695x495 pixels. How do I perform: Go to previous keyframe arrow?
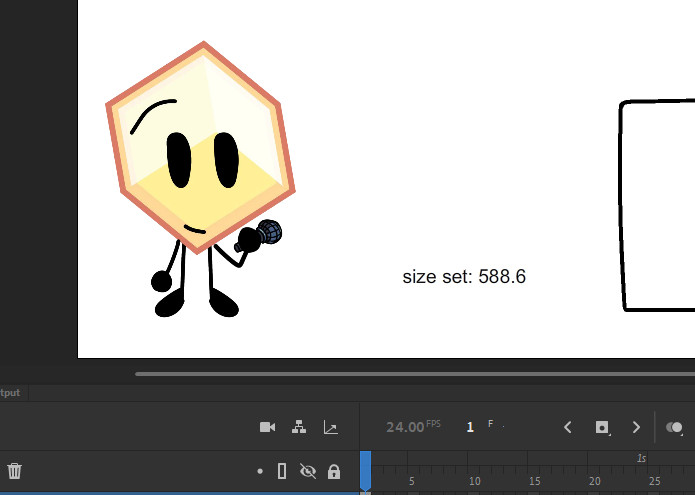pos(567,427)
